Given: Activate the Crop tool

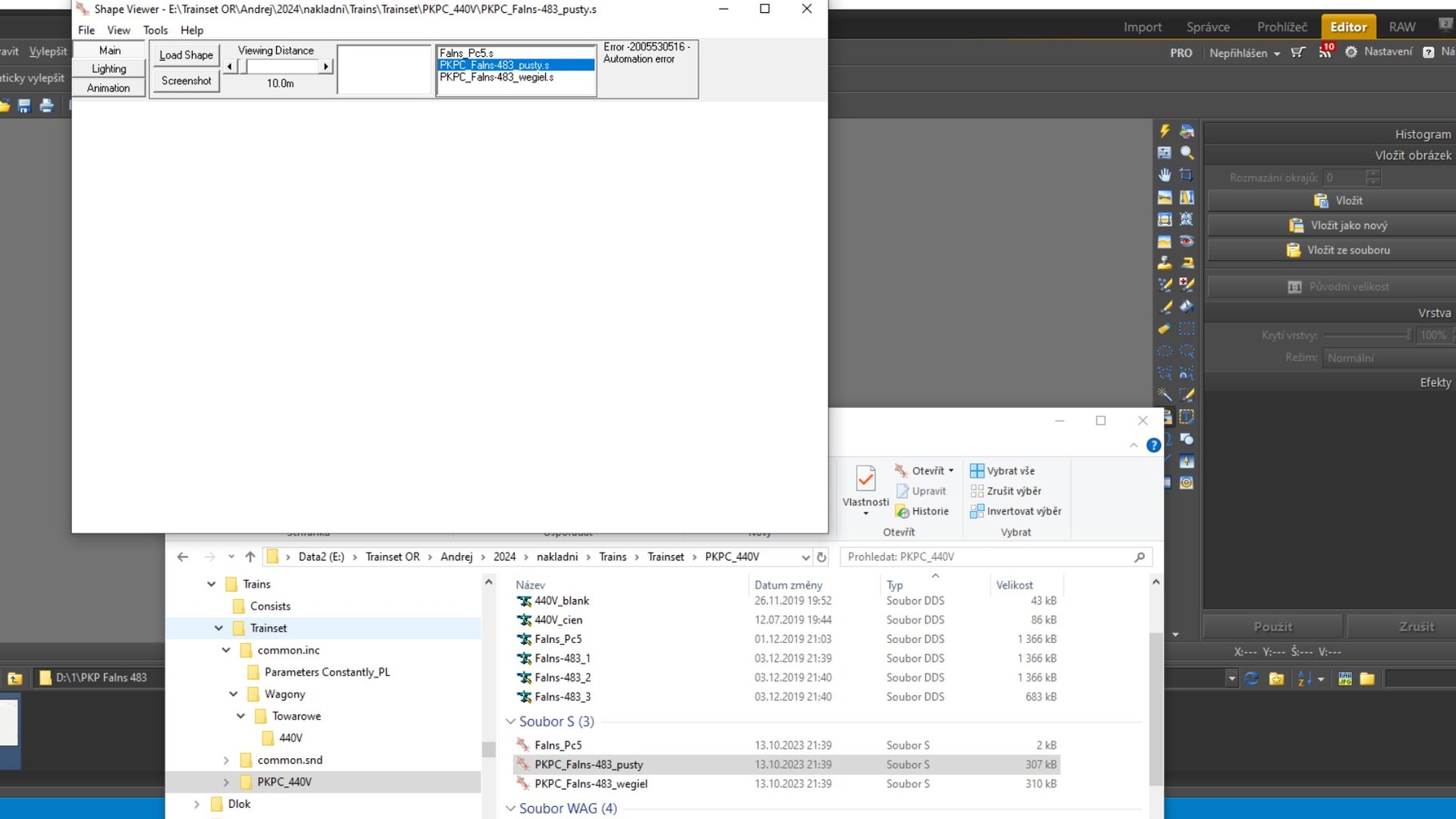Looking at the screenshot, I should pos(1187,174).
